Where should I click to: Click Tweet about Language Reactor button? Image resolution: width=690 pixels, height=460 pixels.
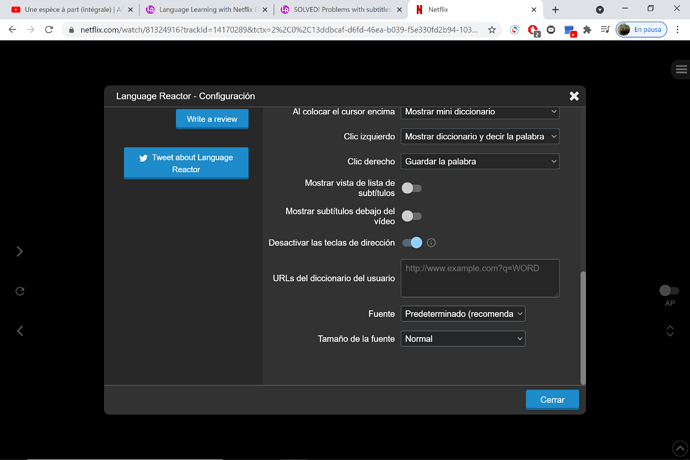[x=186, y=163]
